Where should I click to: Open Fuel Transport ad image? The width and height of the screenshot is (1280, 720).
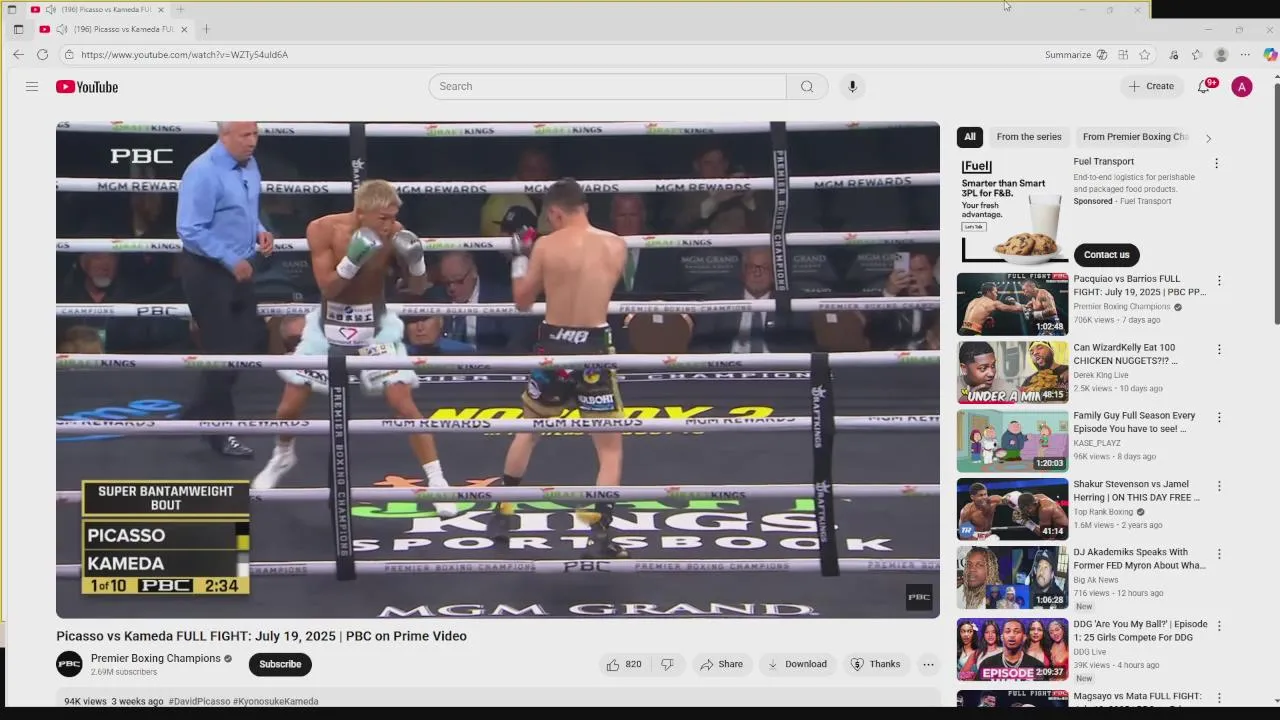pos(1012,210)
